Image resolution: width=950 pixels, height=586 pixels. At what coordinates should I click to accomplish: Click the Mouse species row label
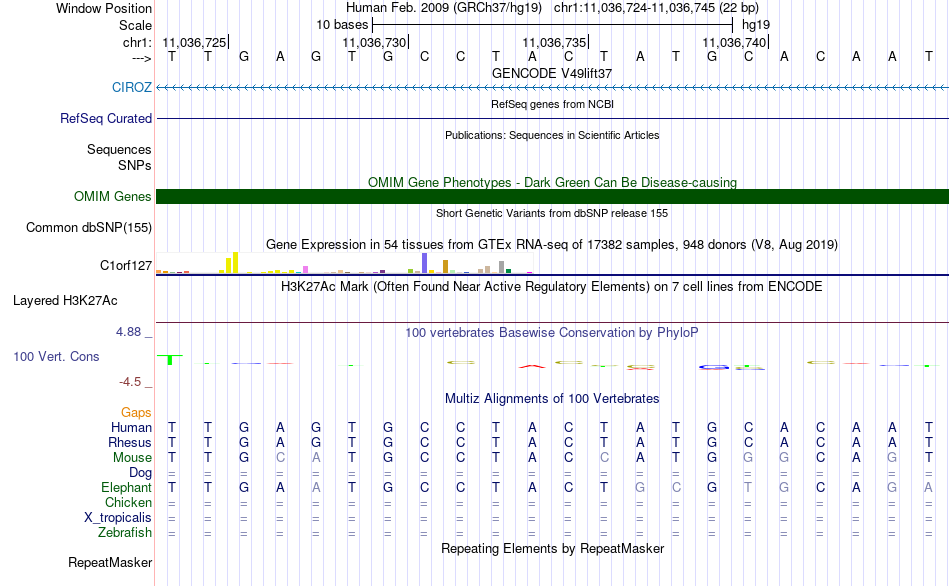coord(132,458)
